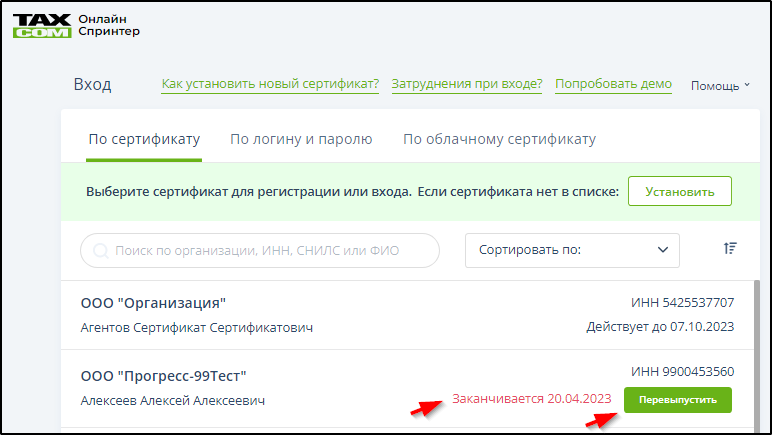Click the red Заканчивается 20.04.2023 notice
The height and width of the screenshot is (435, 772).
(531, 399)
